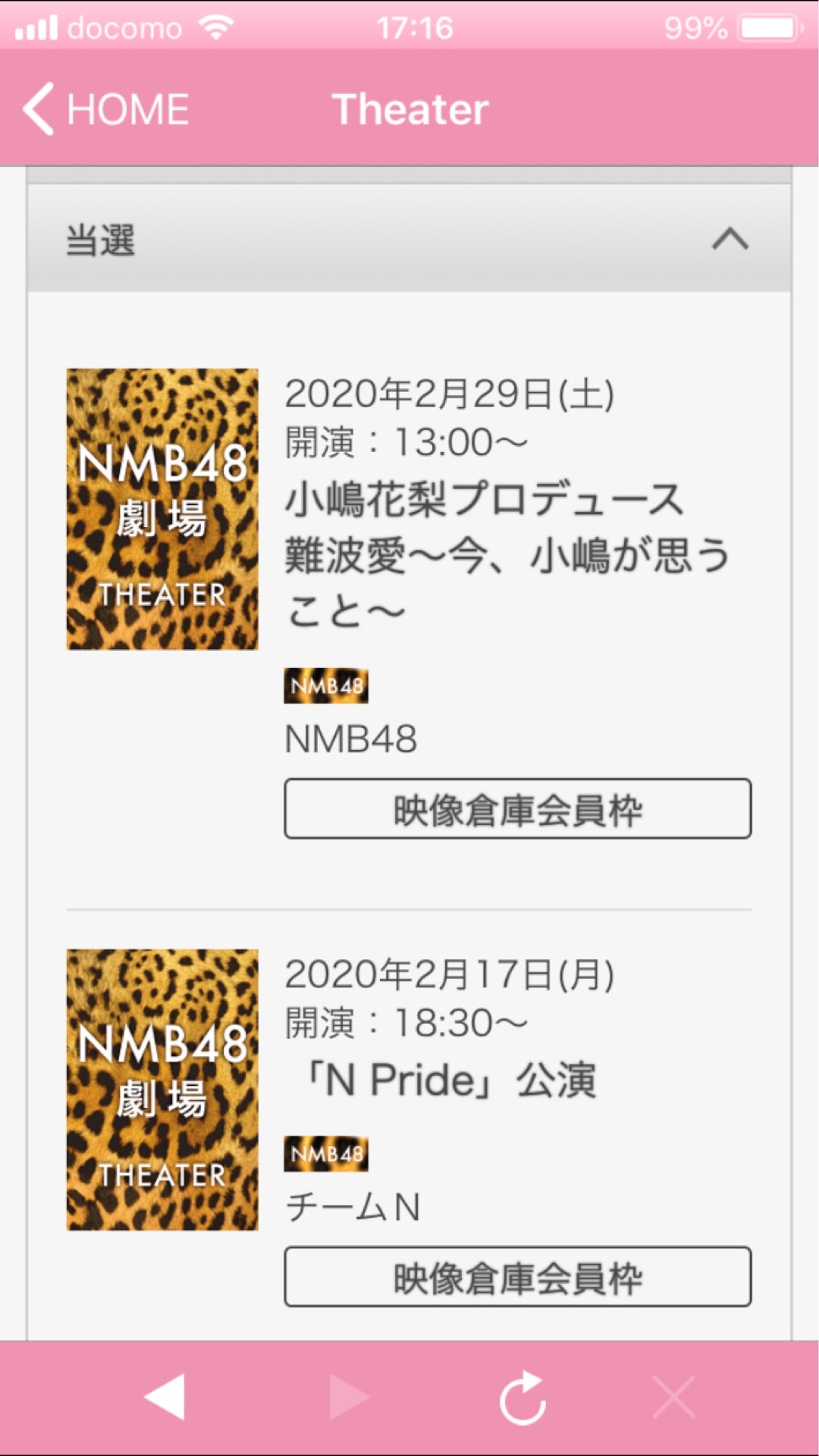
Task: Tap the HOME text in the navigation bar
Action: [128, 109]
